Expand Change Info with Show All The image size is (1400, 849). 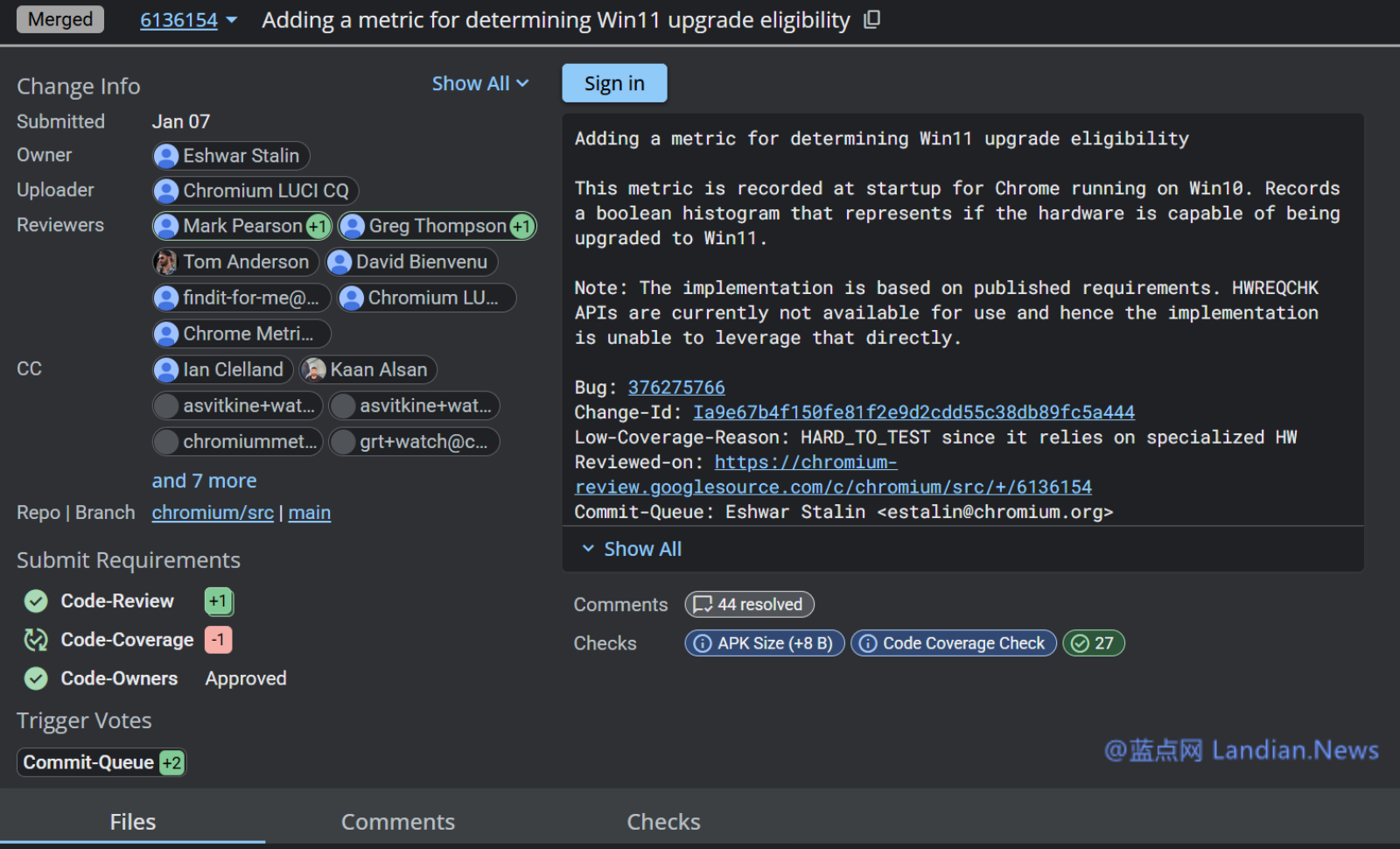(479, 84)
